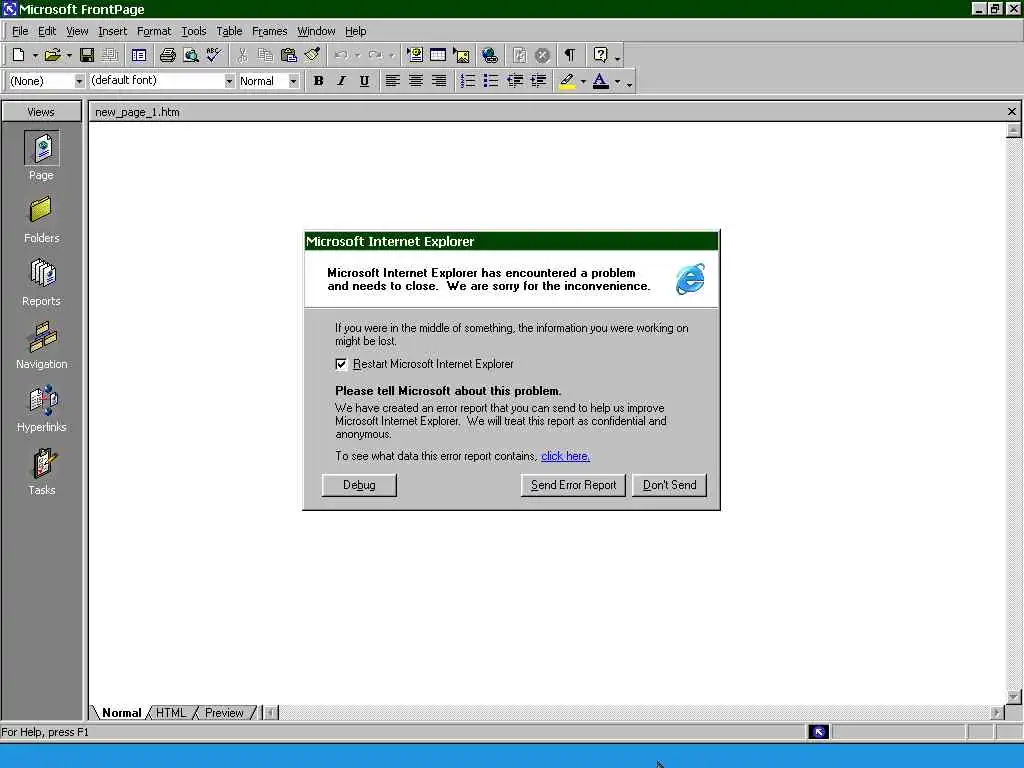Image resolution: width=1024 pixels, height=768 pixels.
Task: Click the Don't Send button
Action: (x=669, y=485)
